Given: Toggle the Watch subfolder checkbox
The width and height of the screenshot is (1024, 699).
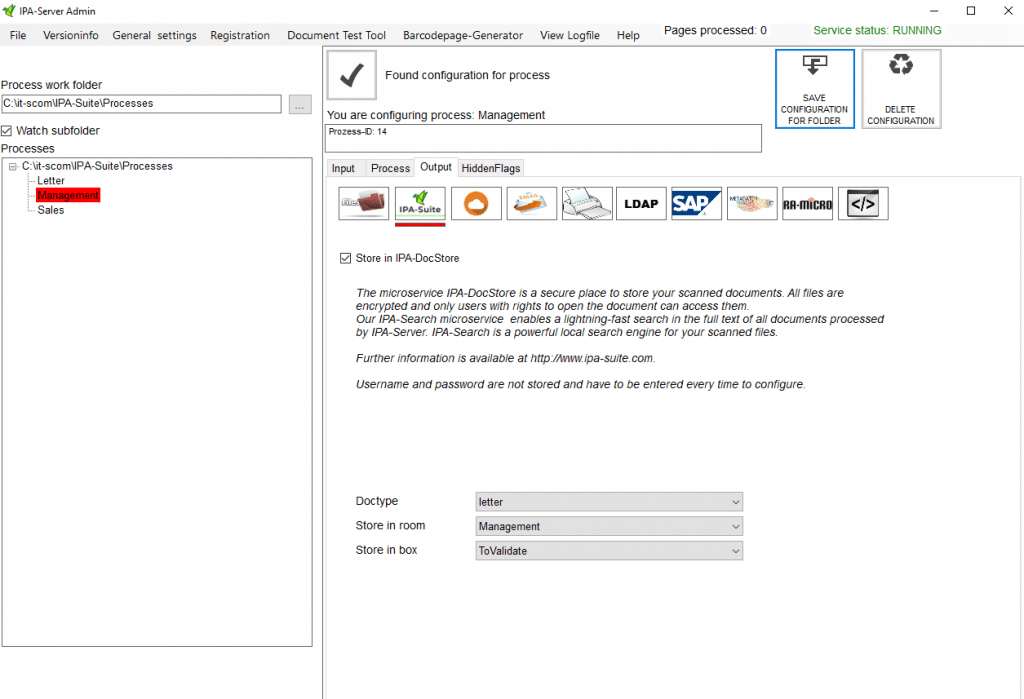Looking at the screenshot, I should click(7, 131).
